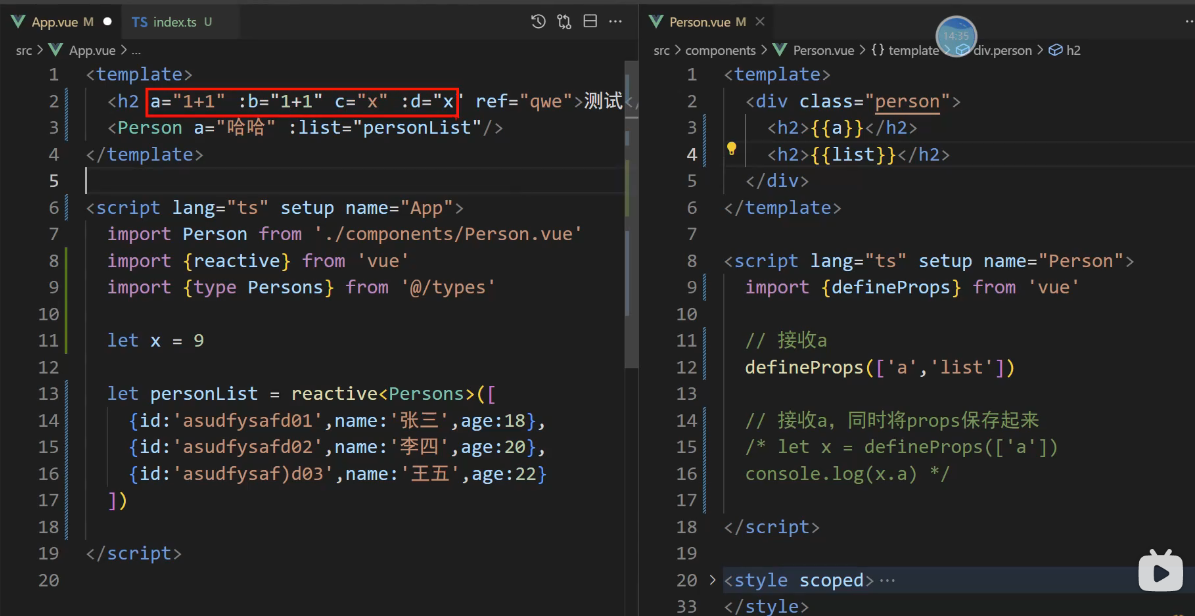The image size is (1195, 616).
Task: Split the left editor group
Action: point(590,22)
